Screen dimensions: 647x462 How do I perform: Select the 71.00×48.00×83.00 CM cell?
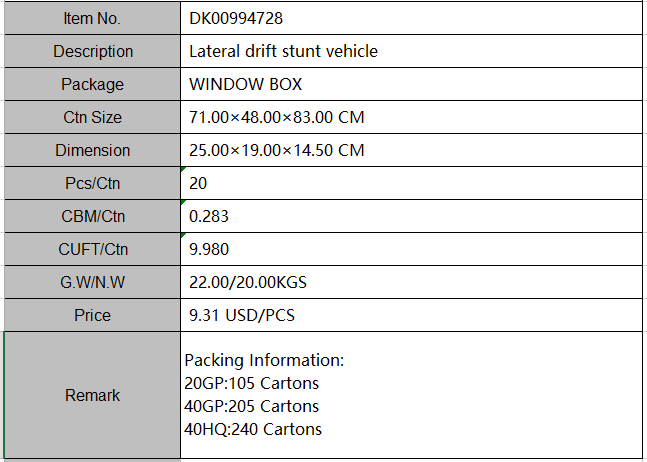(410, 117)
